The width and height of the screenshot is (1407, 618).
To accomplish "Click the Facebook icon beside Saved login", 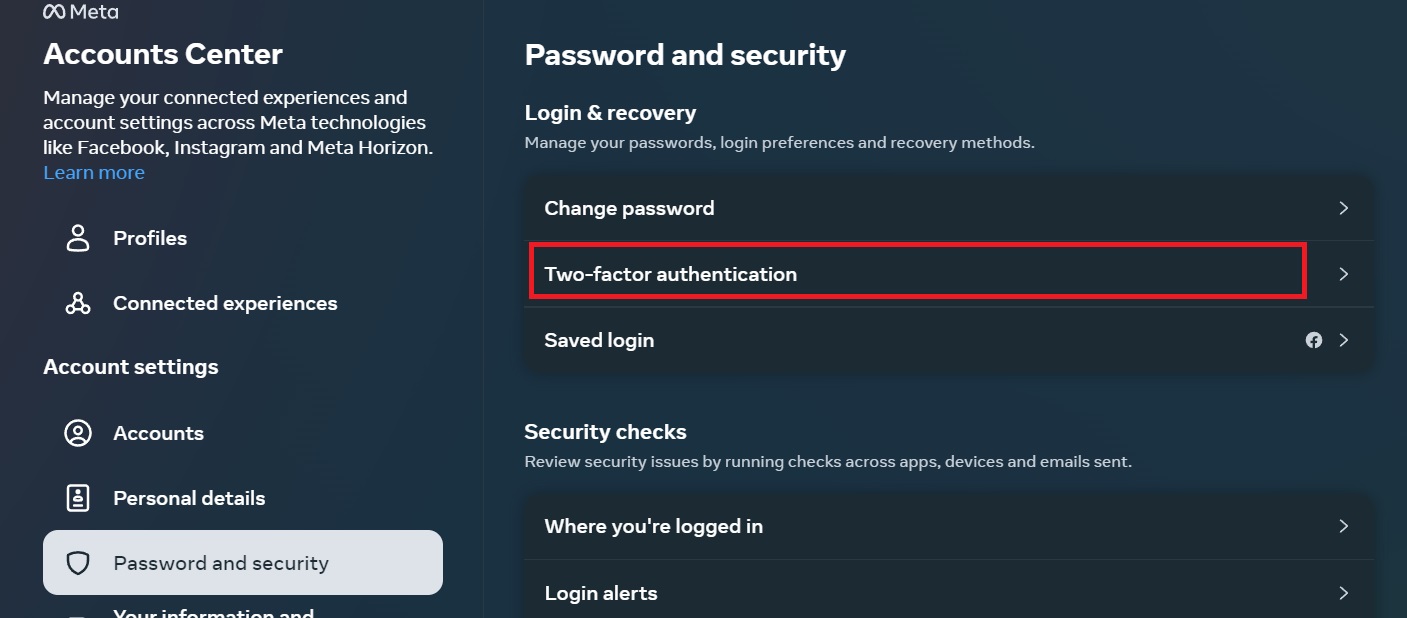I will coord(1314,340).
